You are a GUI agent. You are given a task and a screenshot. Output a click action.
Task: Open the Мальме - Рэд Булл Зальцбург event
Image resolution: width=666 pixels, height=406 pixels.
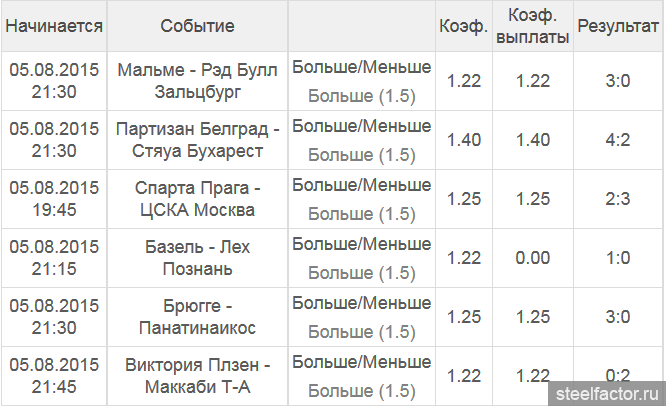197,81
